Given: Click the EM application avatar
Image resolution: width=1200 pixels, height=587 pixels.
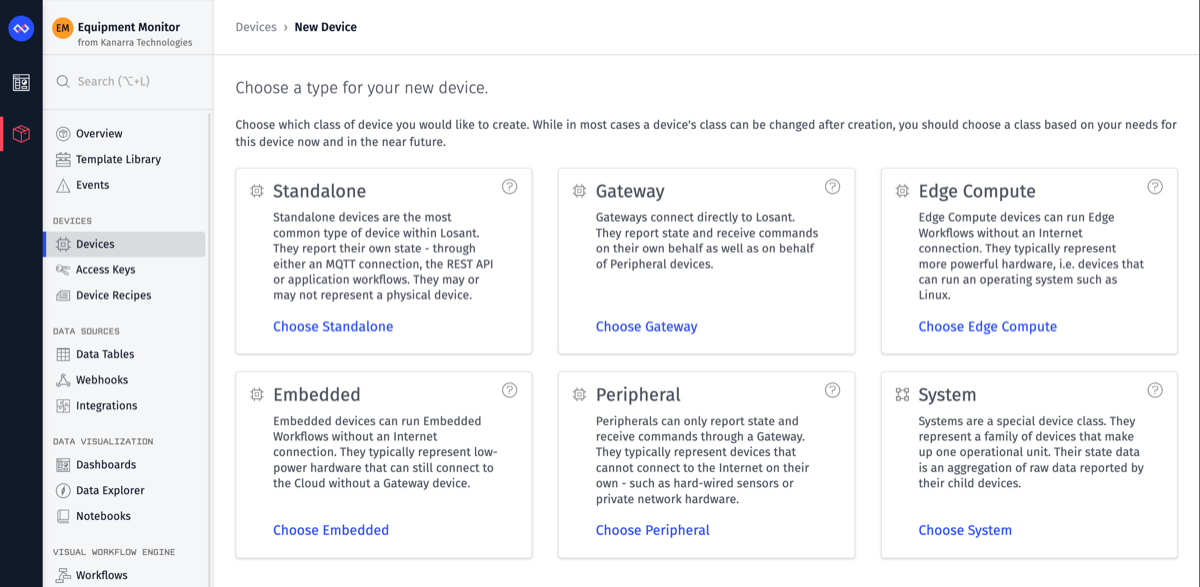Looking at the screenshot, I should (x=63, y=28).
